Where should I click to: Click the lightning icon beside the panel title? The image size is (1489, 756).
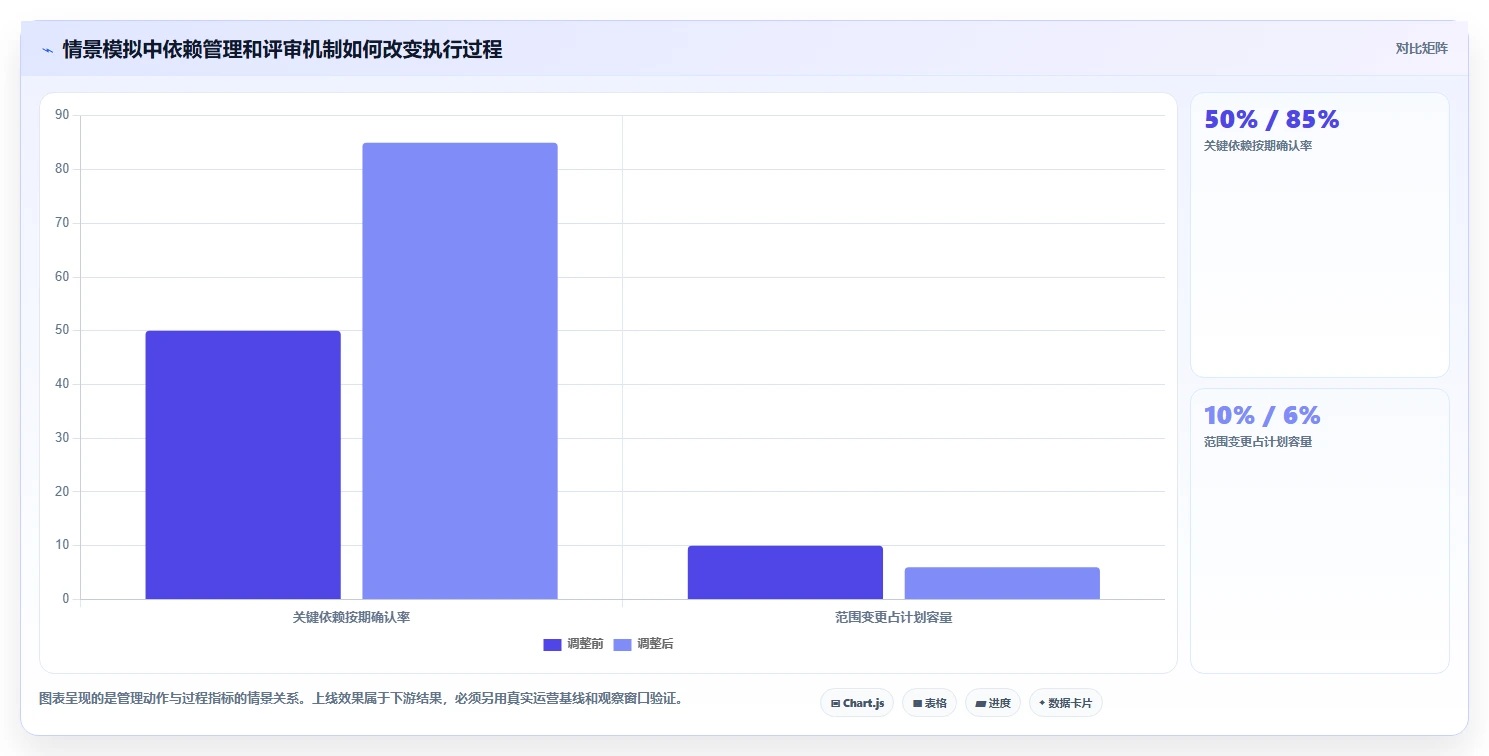[47, 50]
